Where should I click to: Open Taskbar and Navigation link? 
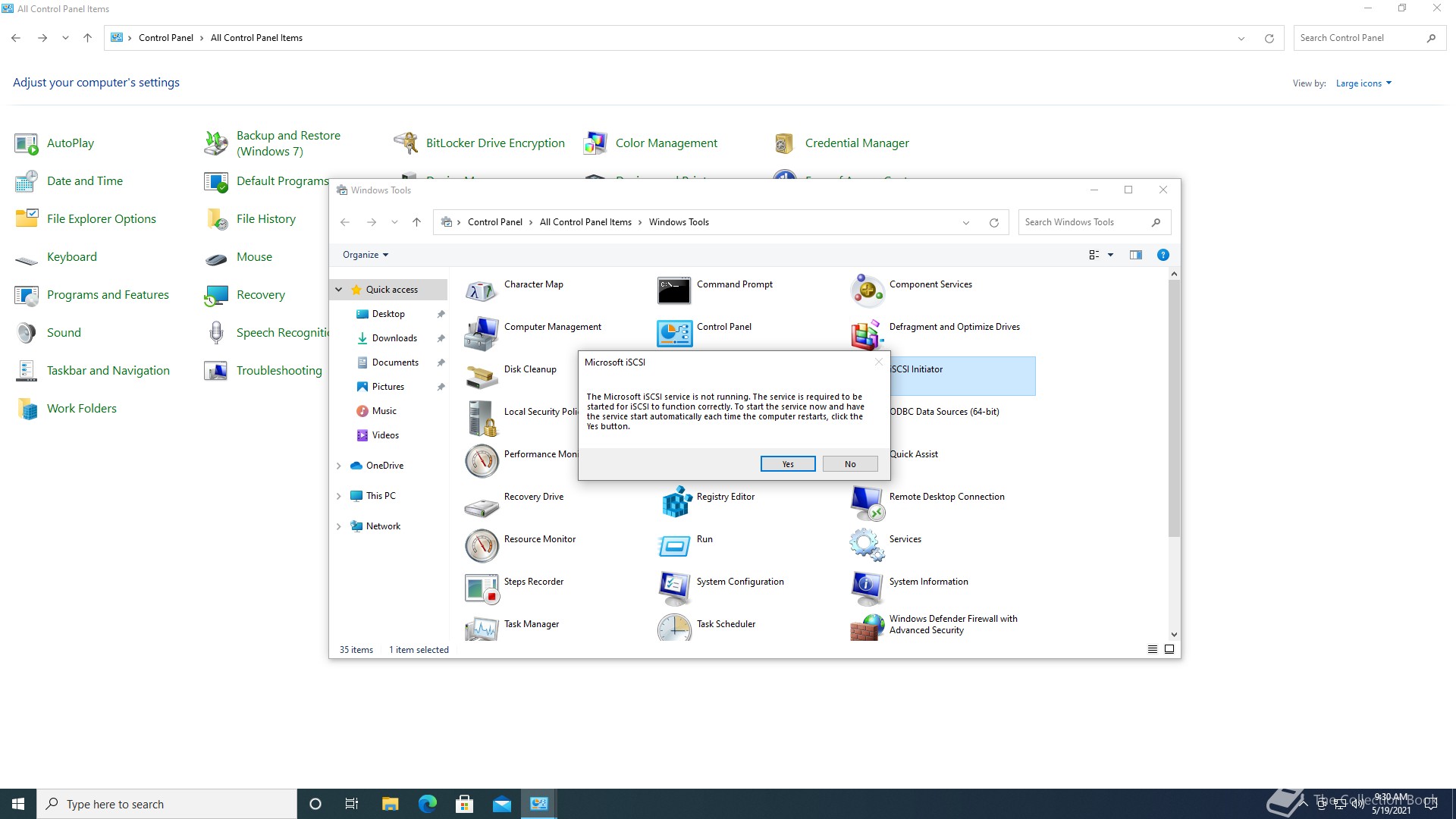[x=108, y=371]
